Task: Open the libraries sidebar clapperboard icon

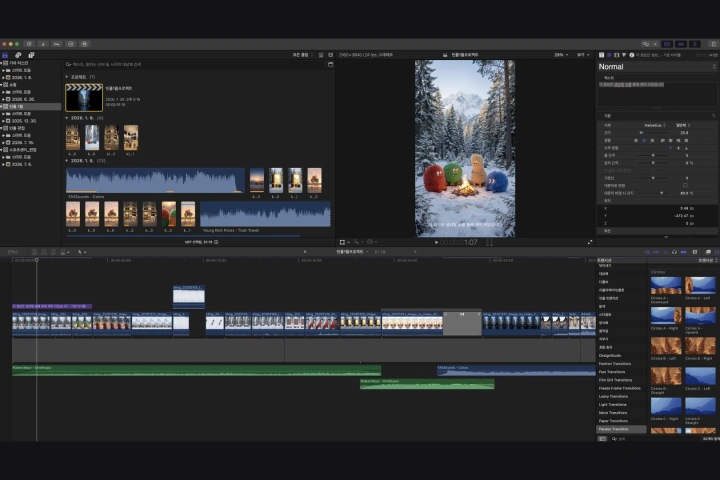Action: coord(5,55)
